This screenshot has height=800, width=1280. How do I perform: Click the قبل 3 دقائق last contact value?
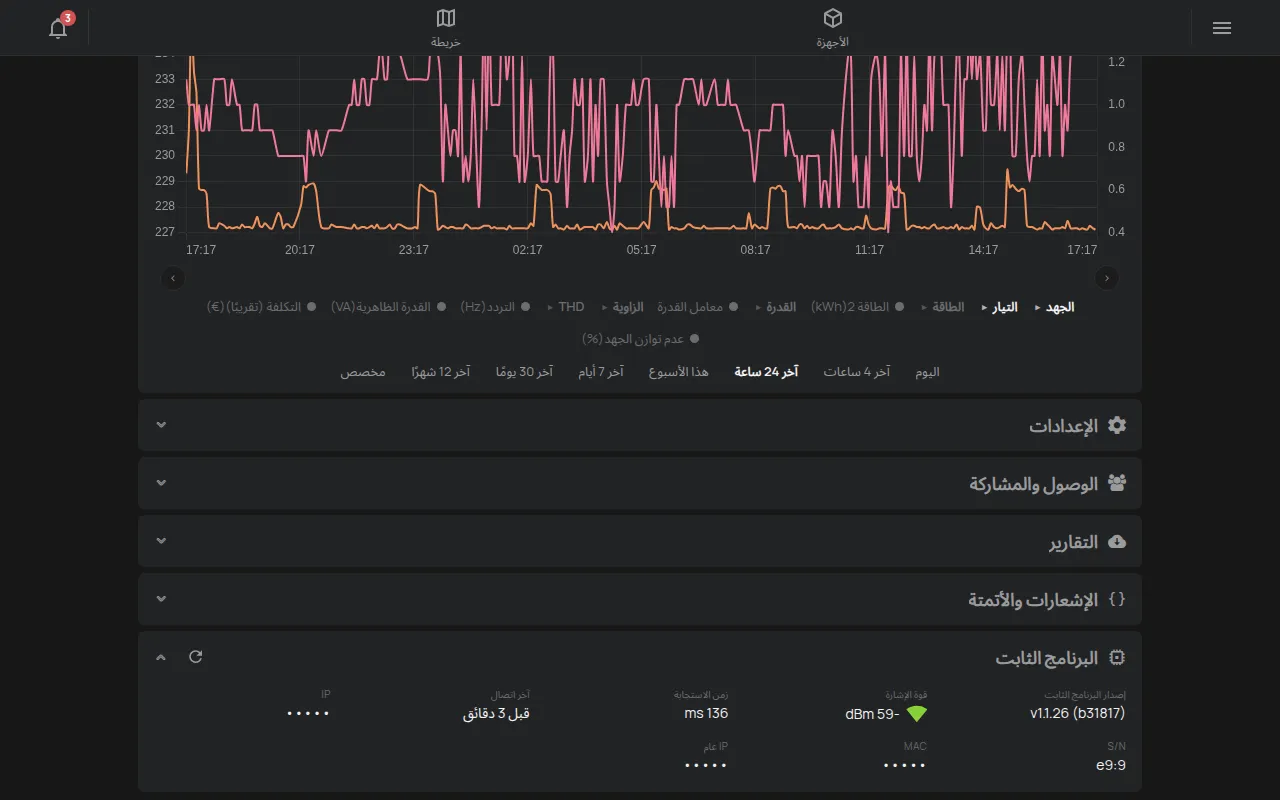pyautogui.click(x=496, y=714)
